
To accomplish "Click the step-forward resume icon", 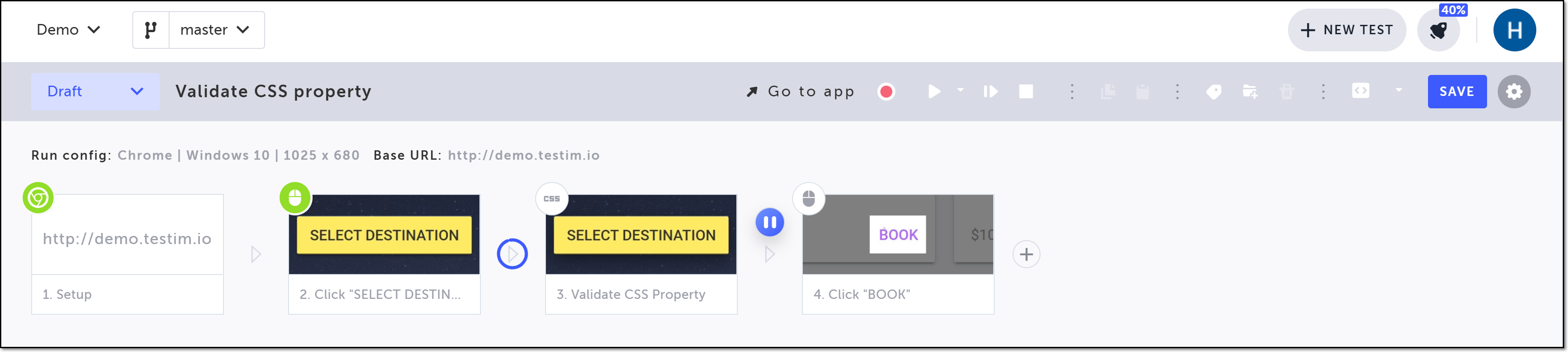I will tap(990, 91).
